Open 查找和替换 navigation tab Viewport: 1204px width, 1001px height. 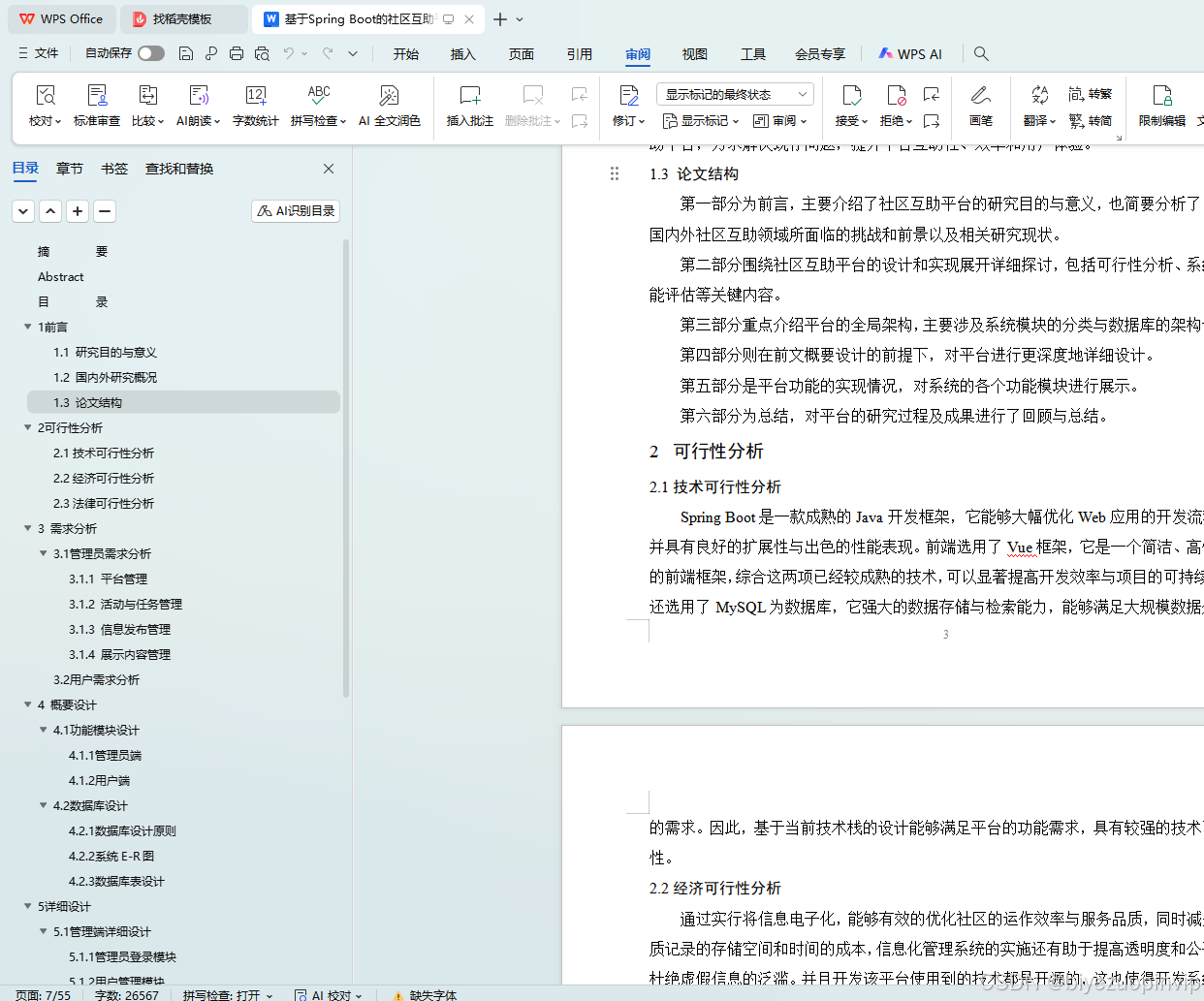click(179, 169)
